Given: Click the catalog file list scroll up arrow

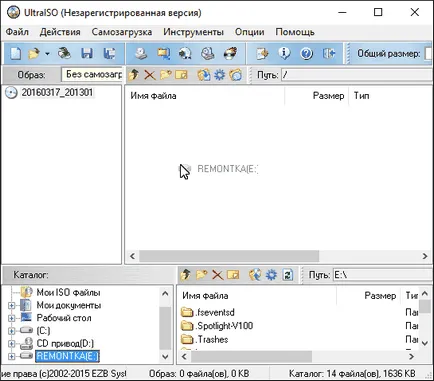Looking at the screenshot, I should coord(424,294).
